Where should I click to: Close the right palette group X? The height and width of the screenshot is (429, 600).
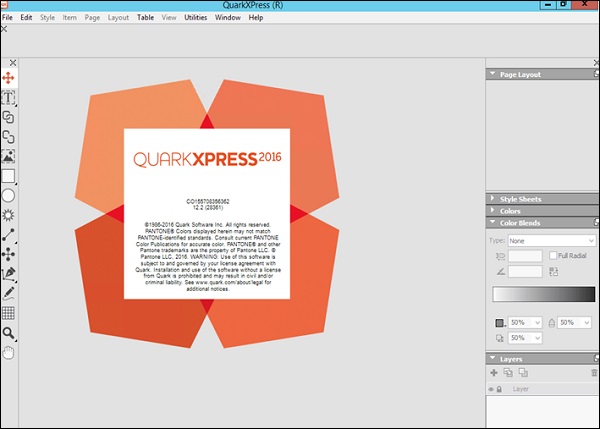point(596,63)
